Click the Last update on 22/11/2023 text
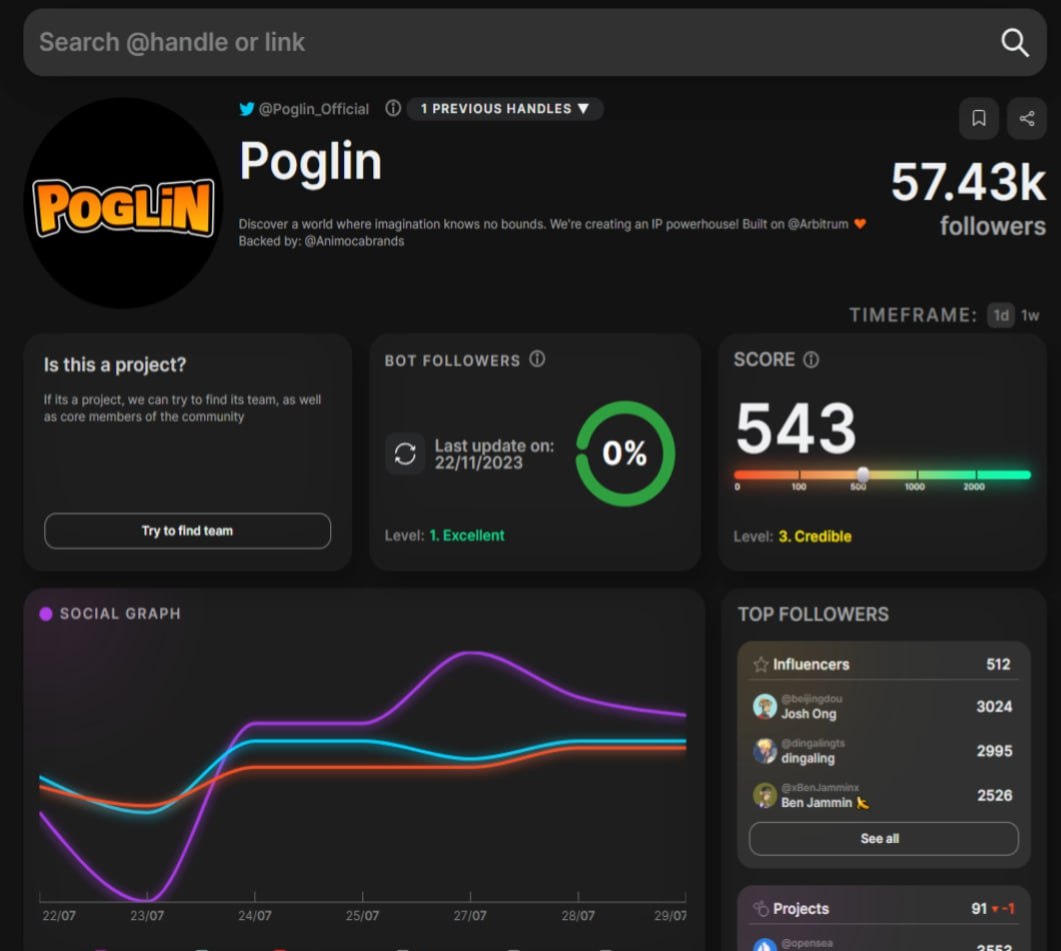The width and height of the screenshot is (1061, 951). click(x=494, y=454)
